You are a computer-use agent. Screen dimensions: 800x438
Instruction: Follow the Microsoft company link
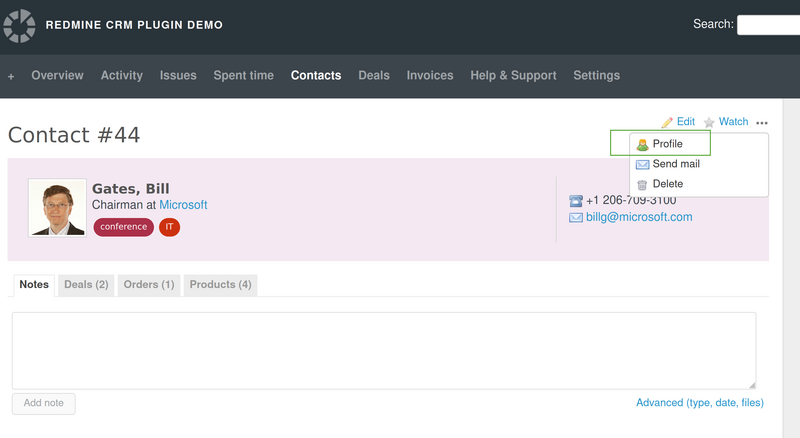183,205
